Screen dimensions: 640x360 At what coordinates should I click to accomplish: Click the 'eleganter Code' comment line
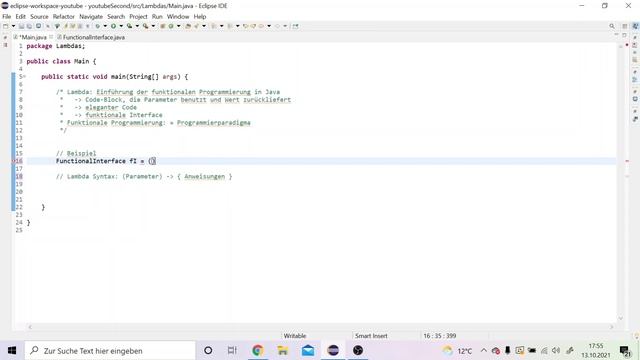tap(111, 107)
